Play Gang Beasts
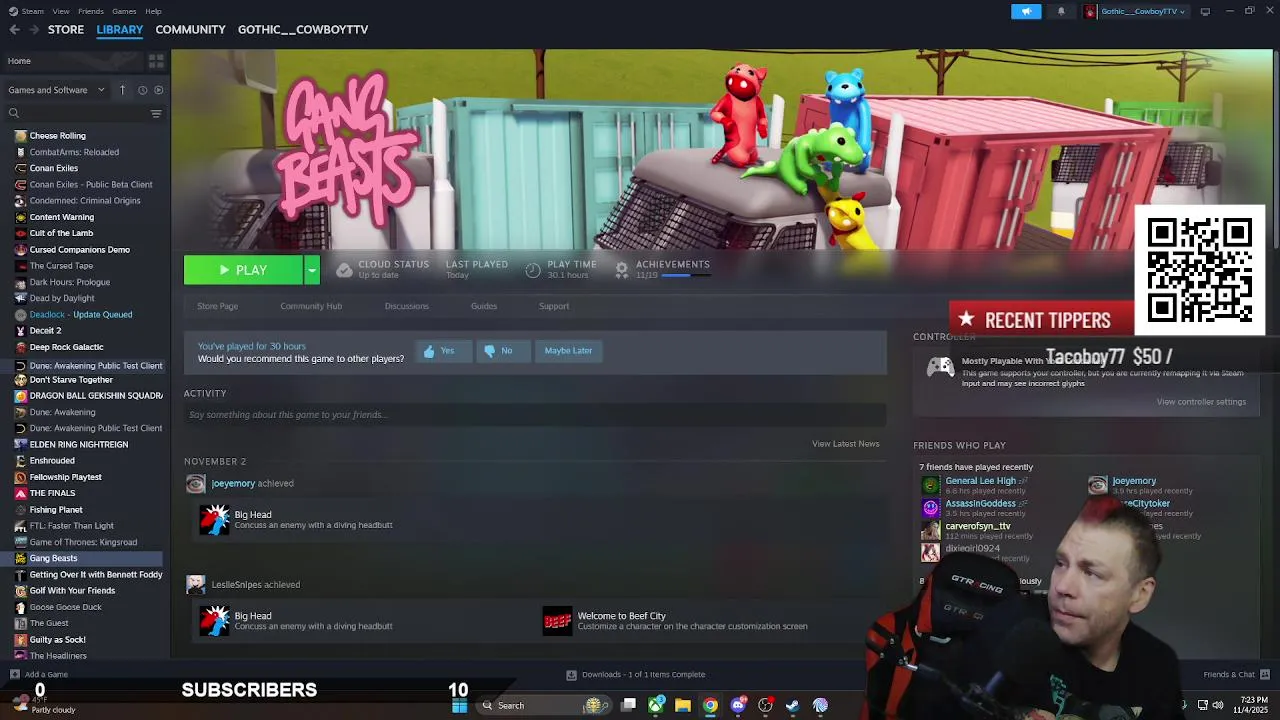 click(x=243, y=270)
